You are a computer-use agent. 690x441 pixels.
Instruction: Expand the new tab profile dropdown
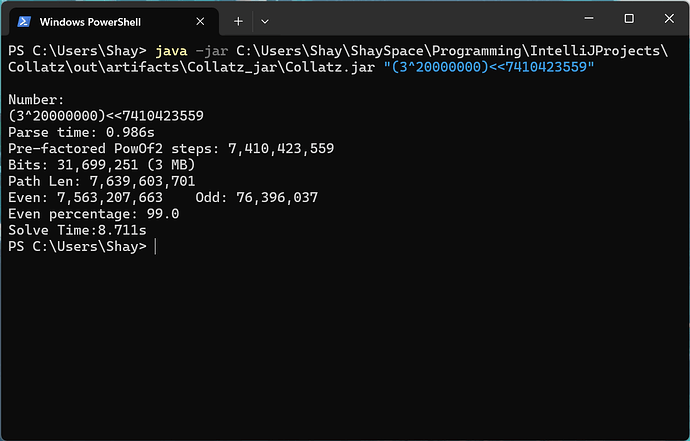pyautogui.click(x=265, y=20)
